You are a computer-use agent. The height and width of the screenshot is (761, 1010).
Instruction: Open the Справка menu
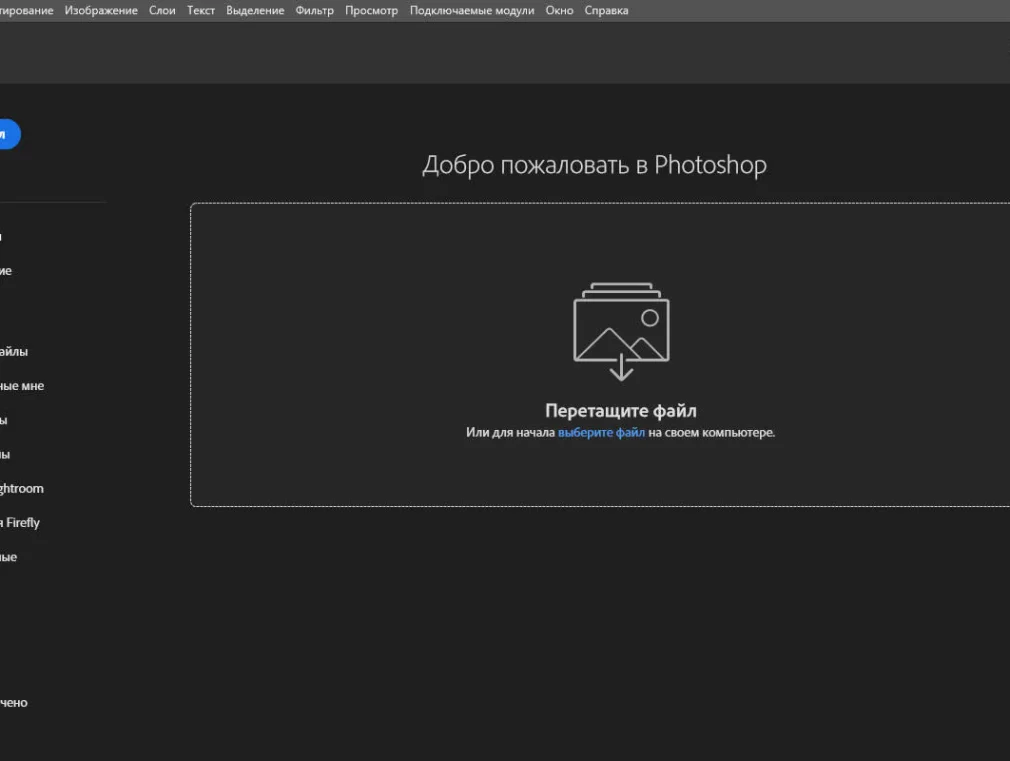pyautogui.click(x=606, y=11)
